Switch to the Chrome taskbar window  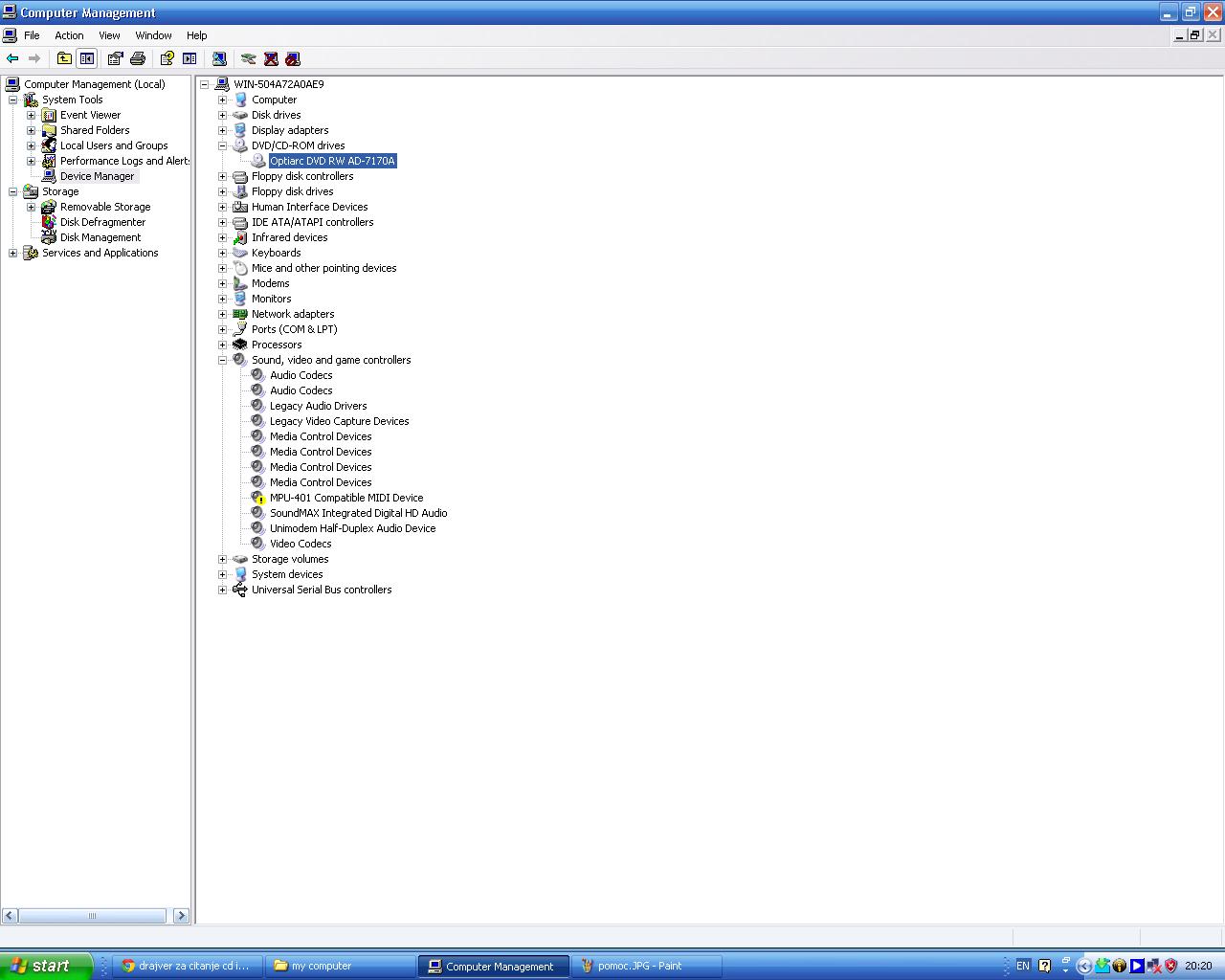(x=189, y=966)
